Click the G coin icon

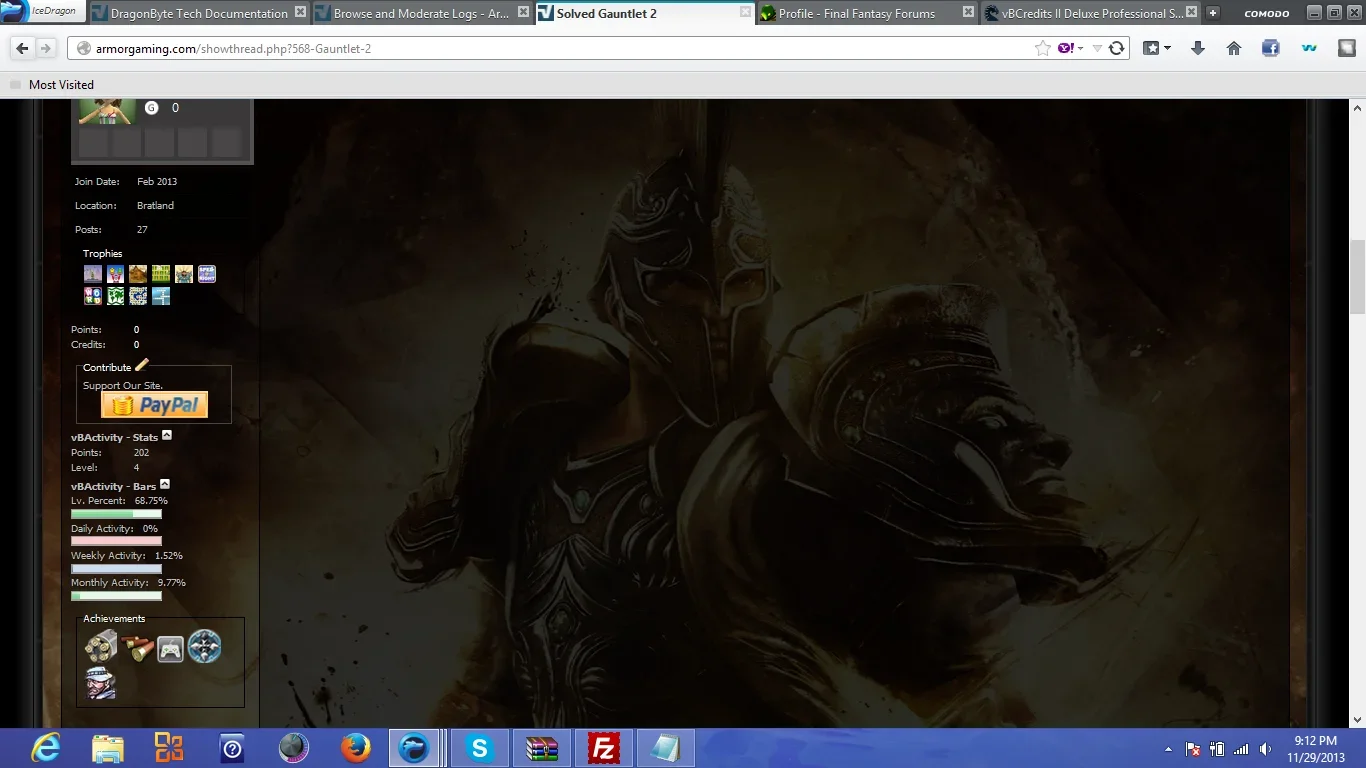click(x=152, y=108)
